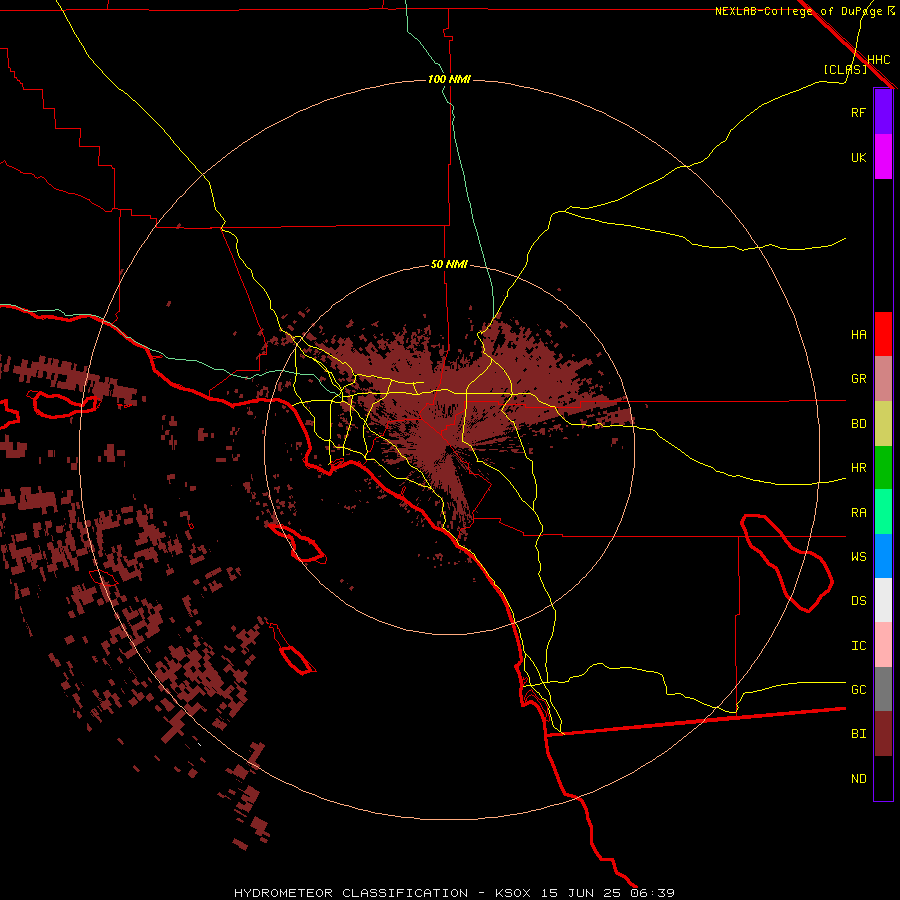This screenshot has width=900, height=900.
Task: Click the UK legend label
Action: pos(858,157)
